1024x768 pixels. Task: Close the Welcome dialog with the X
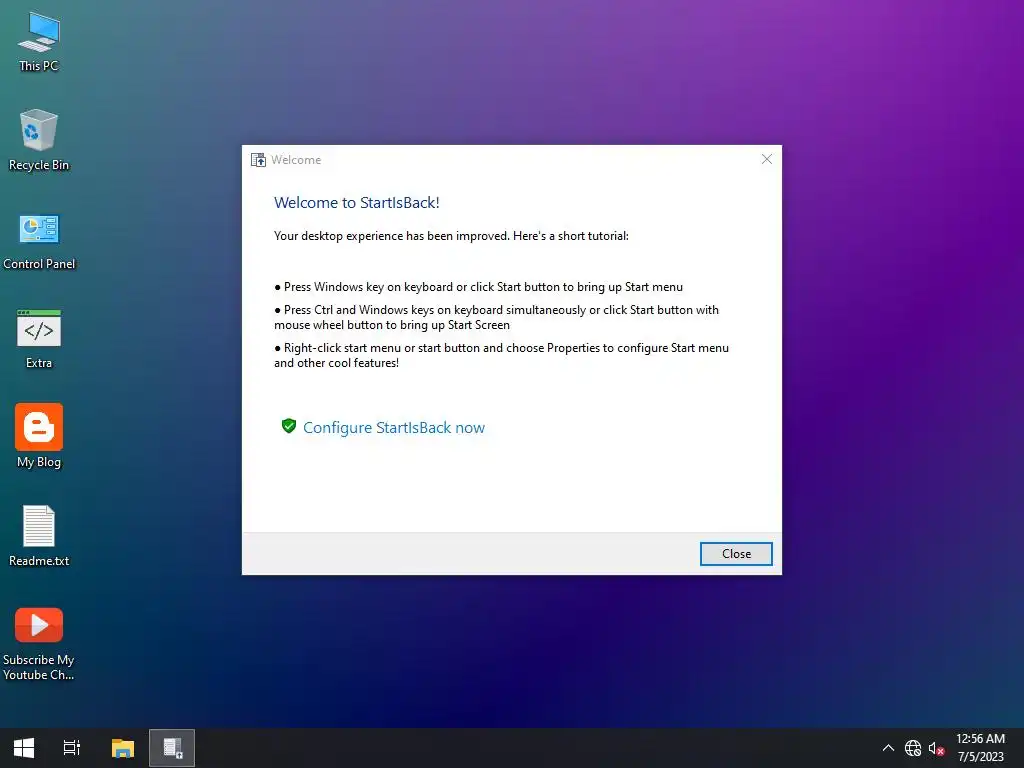pos(767,159)
